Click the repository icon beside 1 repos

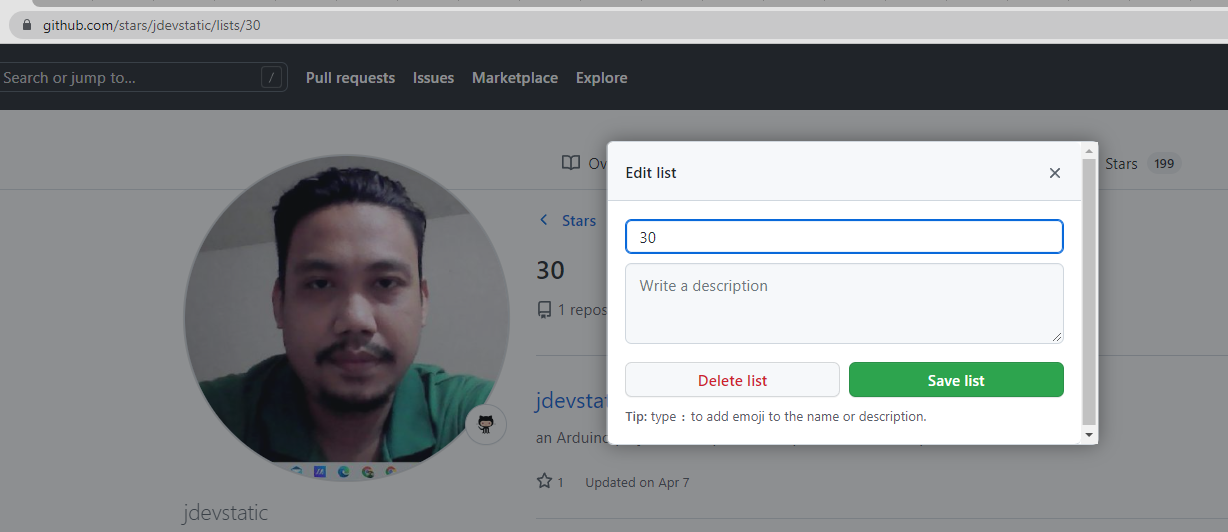coord(544,310)
